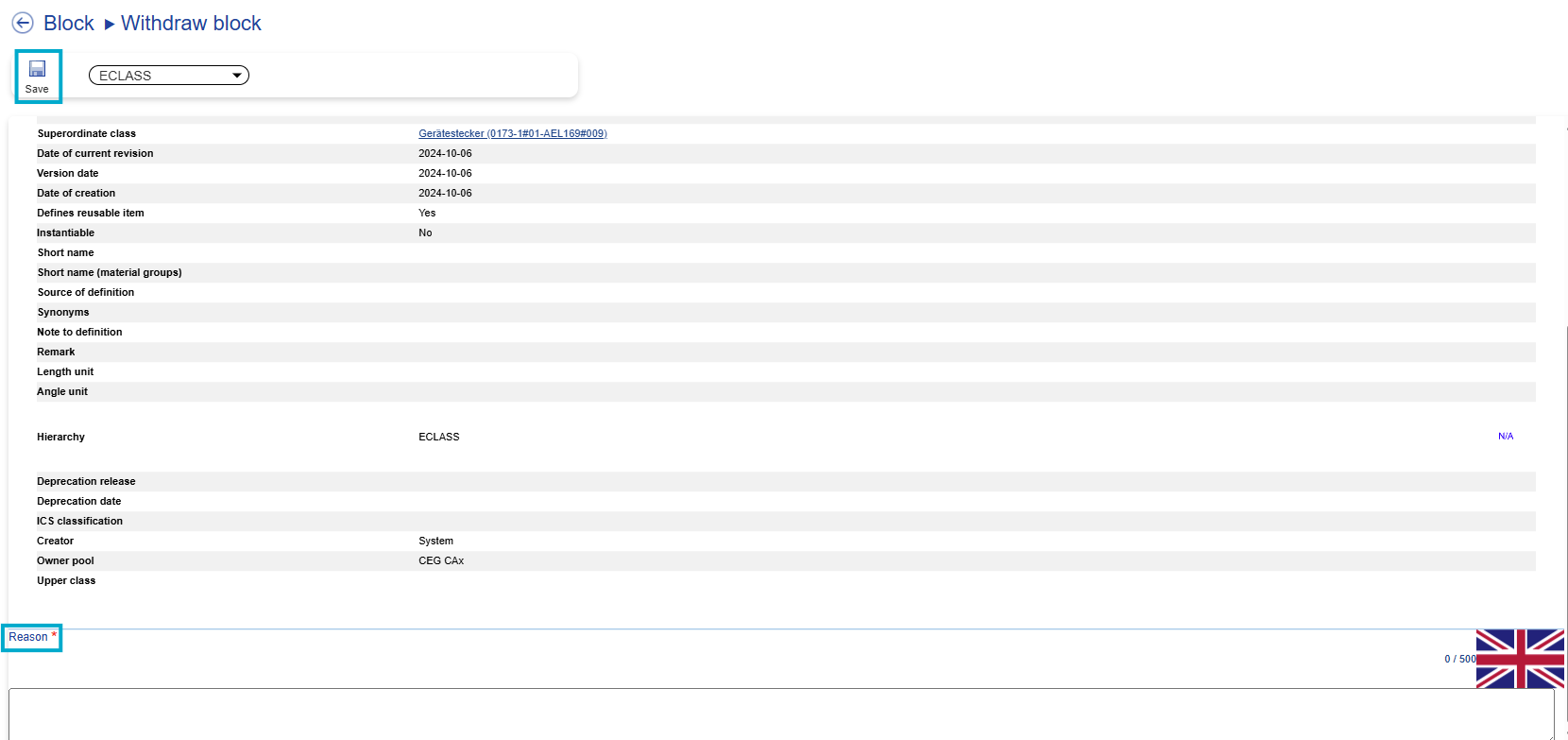Click the Hierarchy row ECLASS value
The width and height of the screenshot is (1568, 740).
pos(439,438)
